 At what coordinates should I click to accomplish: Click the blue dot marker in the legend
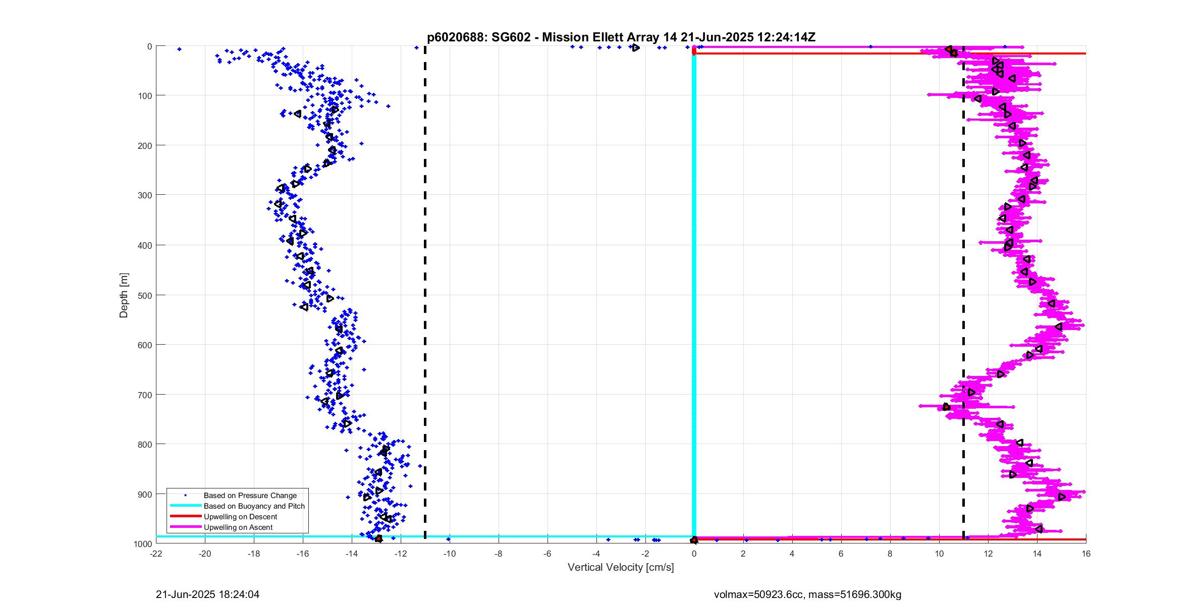(184, 495)
